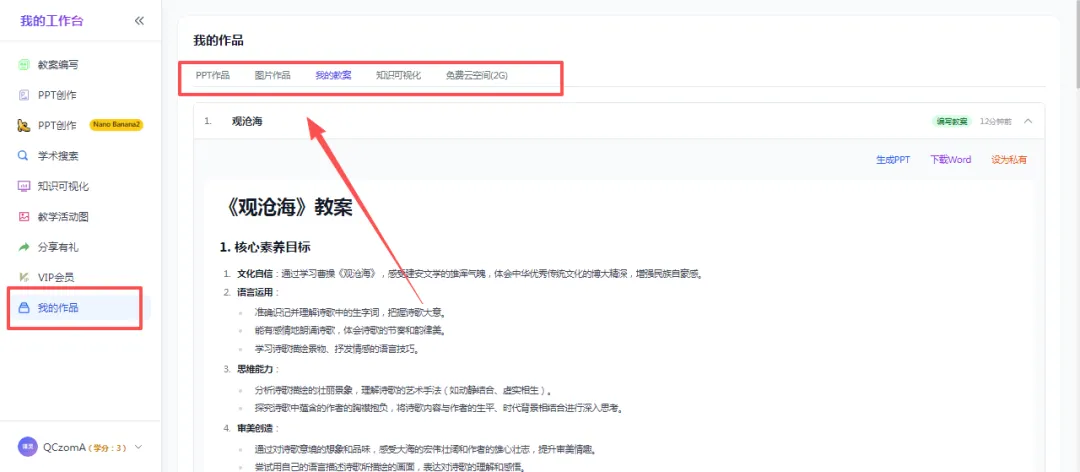The image size is (1080, 472).
Task: Click the 编写教案 green tag
Action: [x=952, y=121]
